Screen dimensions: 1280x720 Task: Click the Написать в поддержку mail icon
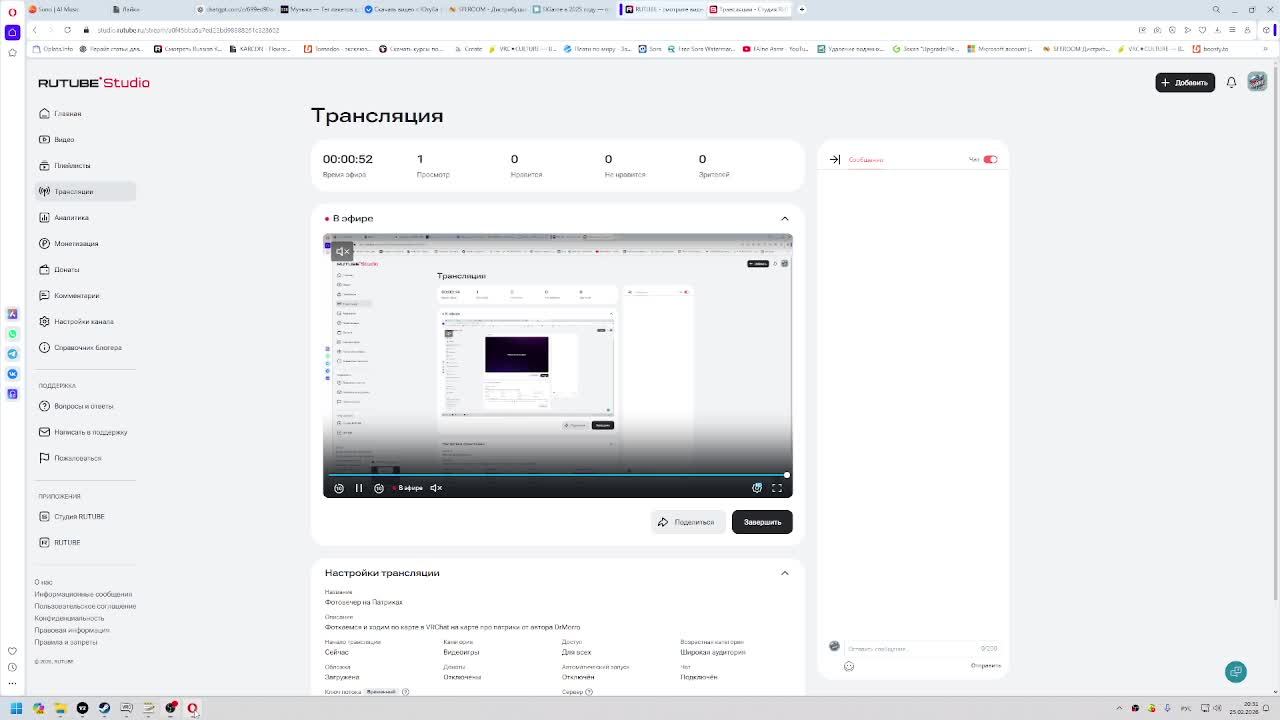click(x=44, y=432)
